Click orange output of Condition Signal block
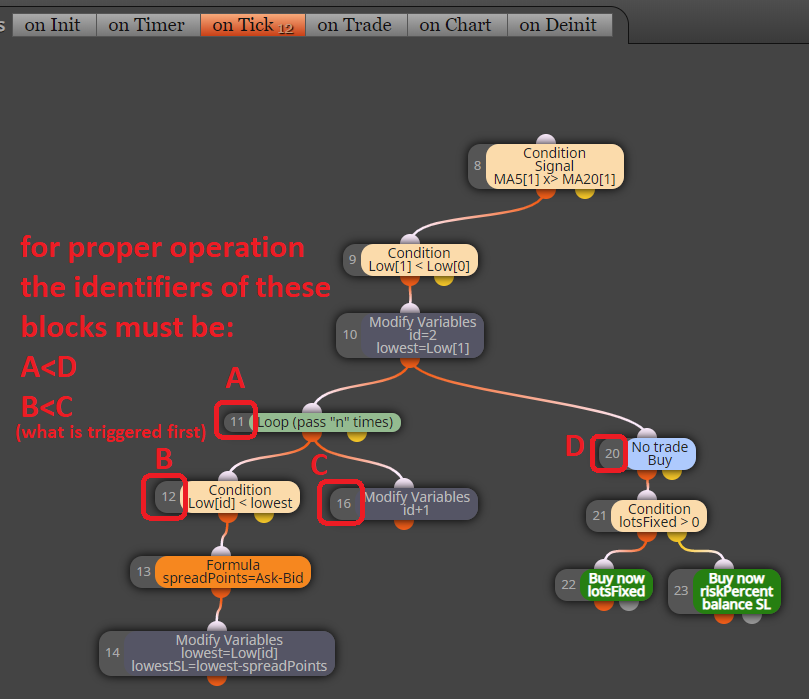This screenshot has width=811, height=699. 545,194
